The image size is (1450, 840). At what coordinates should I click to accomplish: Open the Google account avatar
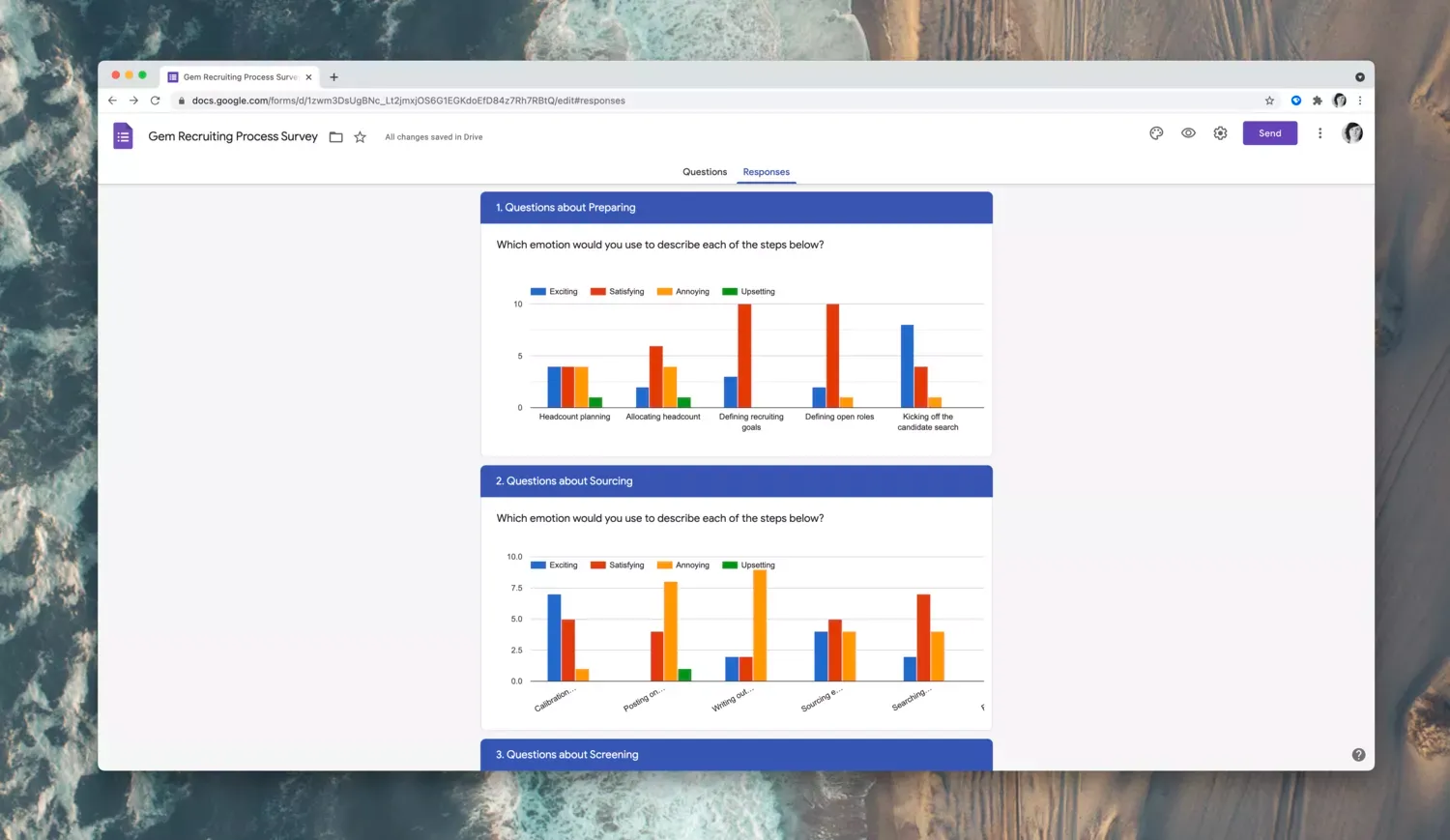tap(1352, 133)
